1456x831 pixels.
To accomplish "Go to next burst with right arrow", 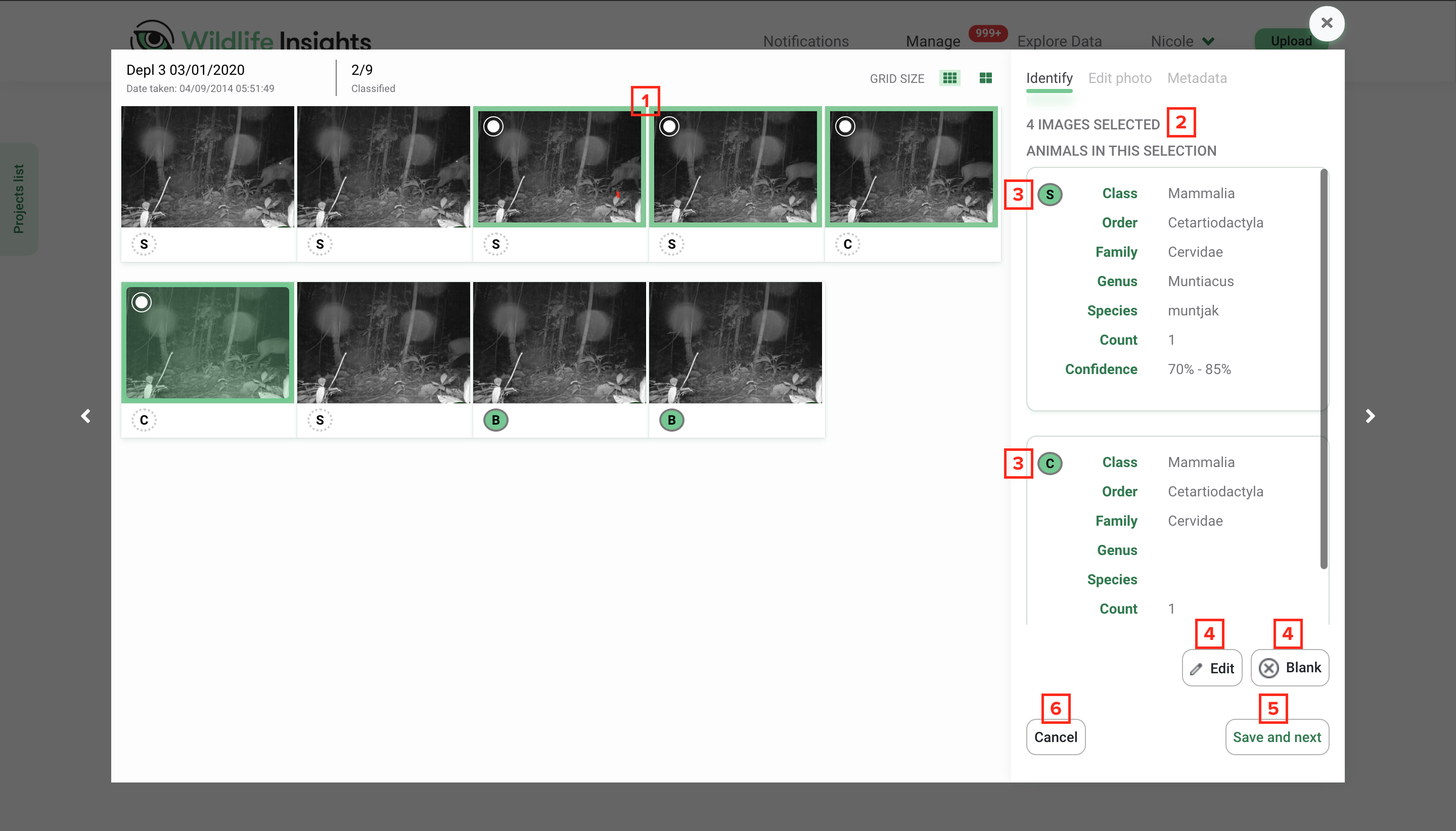I will point(1370,416).
